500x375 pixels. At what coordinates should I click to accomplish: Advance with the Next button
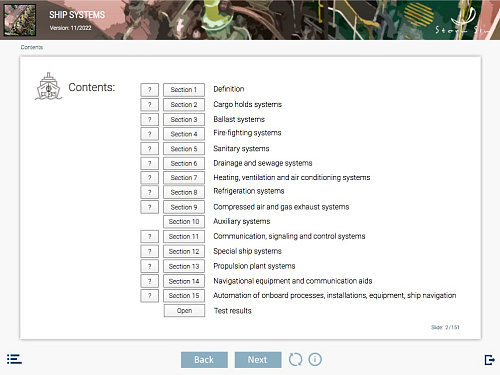click(x=258, y=360)
